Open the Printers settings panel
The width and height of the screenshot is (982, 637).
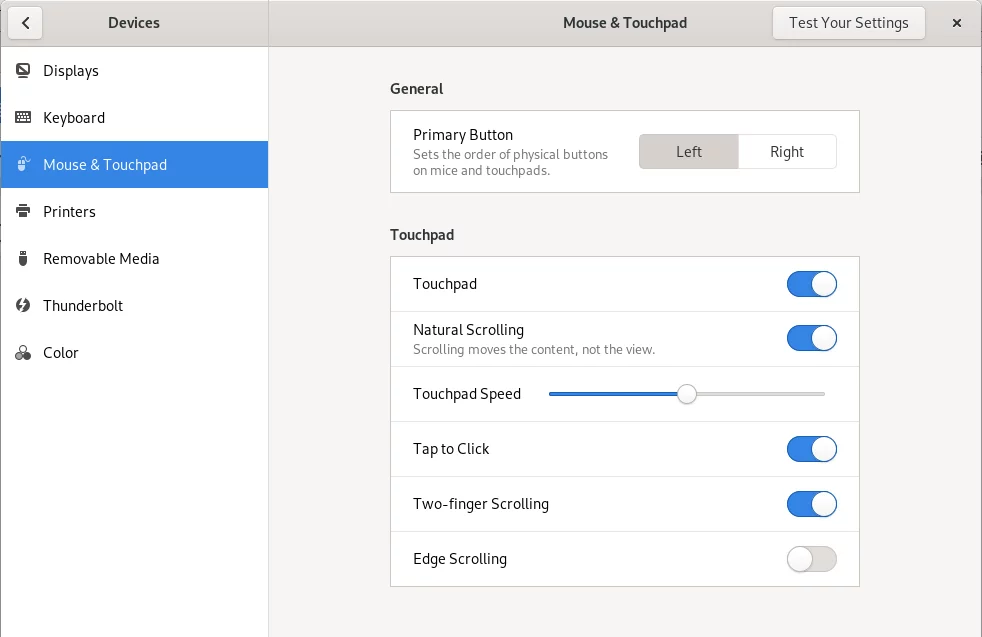(x=135, y=212)
